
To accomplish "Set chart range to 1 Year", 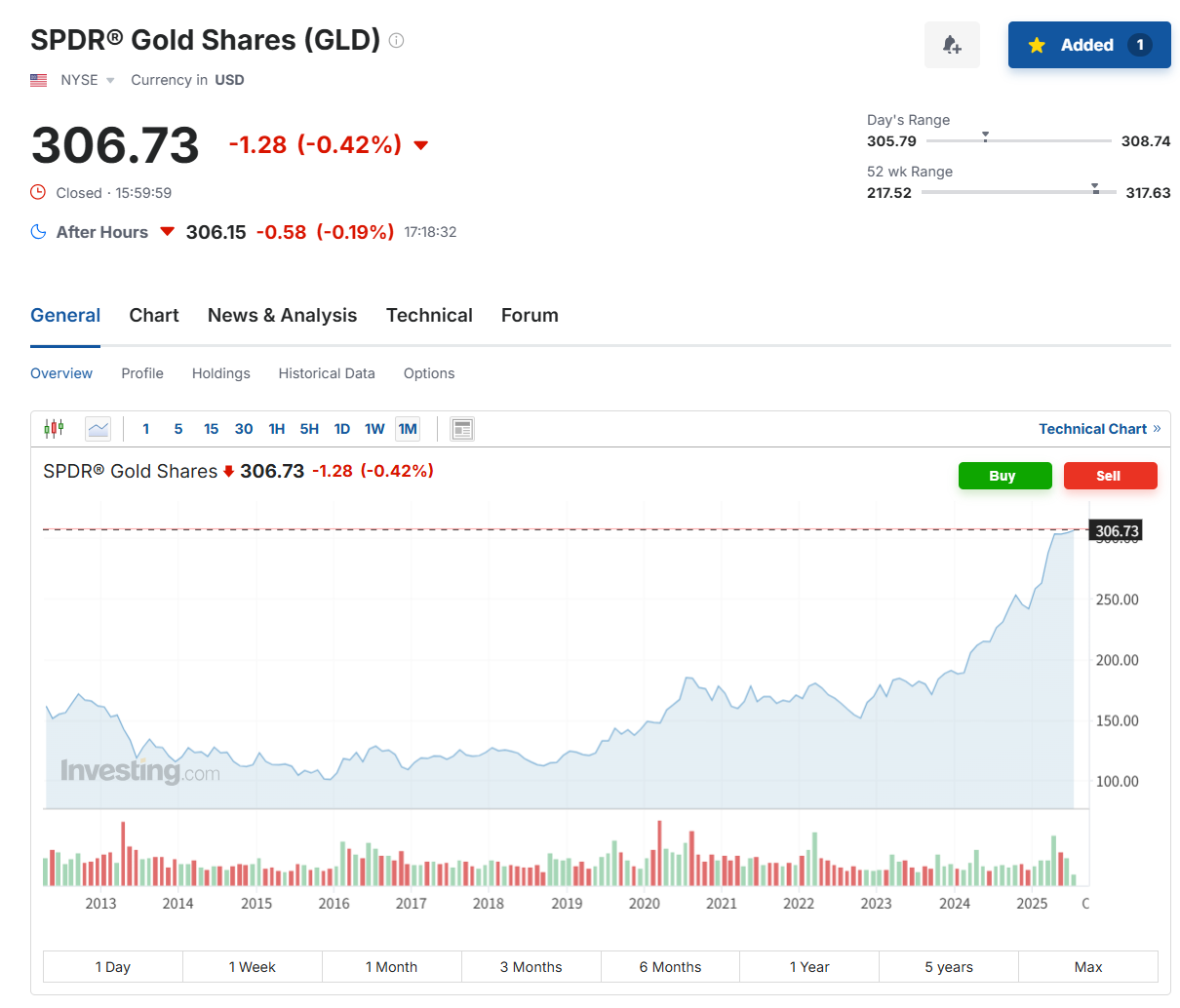I will click(809, 967).
